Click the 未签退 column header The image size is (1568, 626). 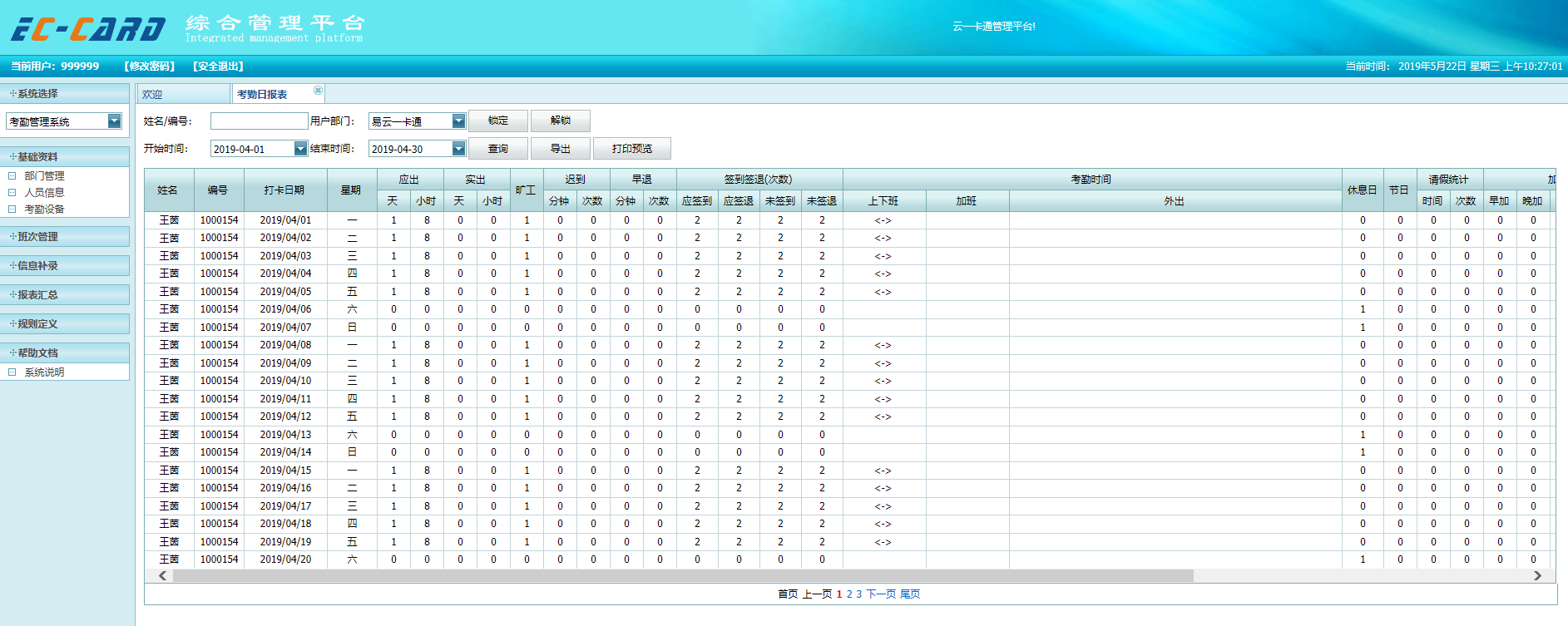click(822, 201)
